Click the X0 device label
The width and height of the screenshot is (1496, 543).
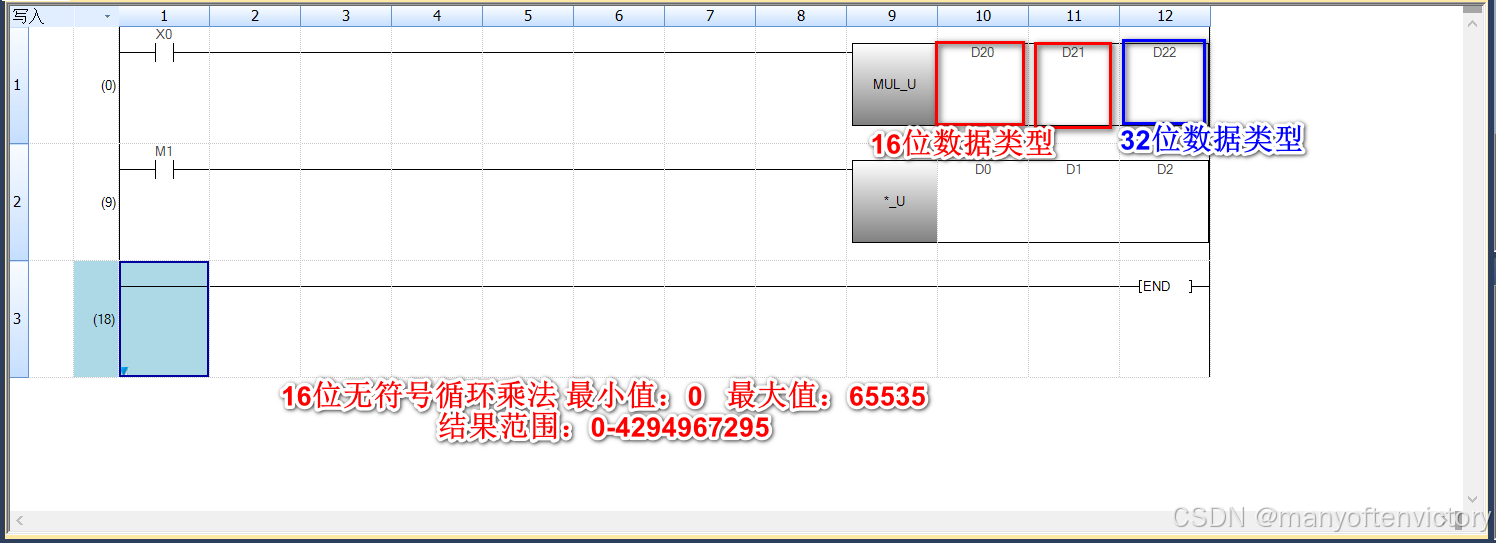164,34
